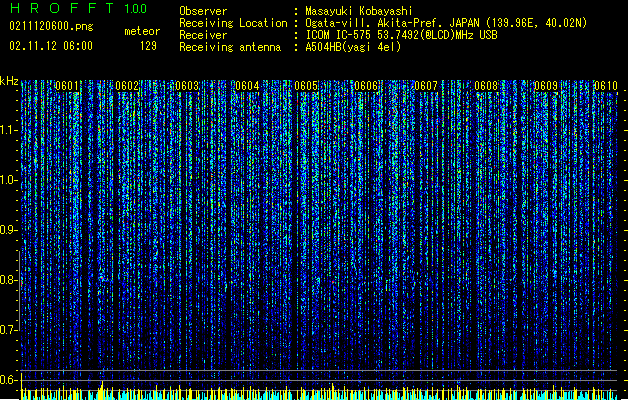Click the 0607 time marker
This screenshot has width=629, height=400.
(426, 86)
